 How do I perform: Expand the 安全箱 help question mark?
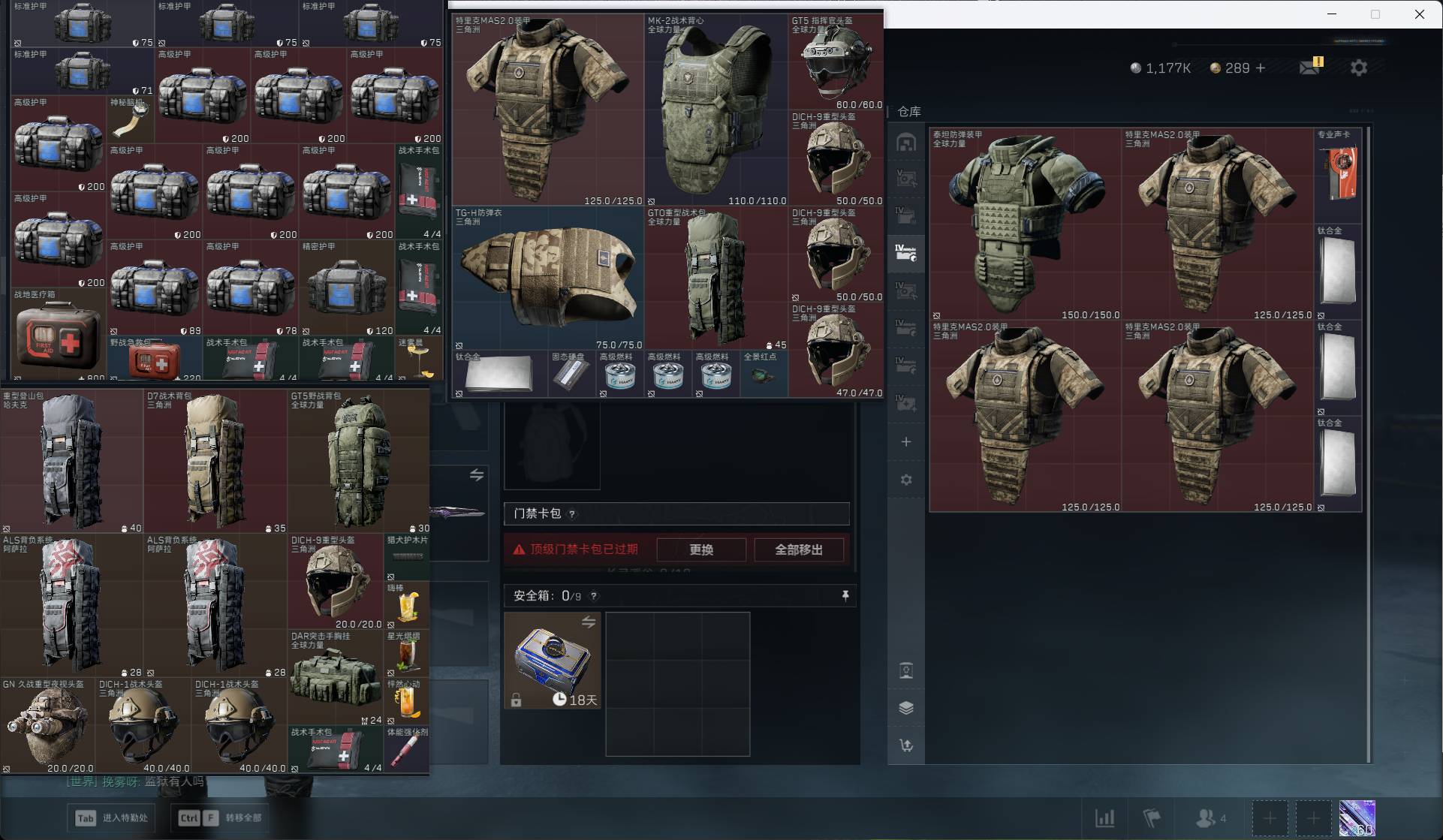594,596
